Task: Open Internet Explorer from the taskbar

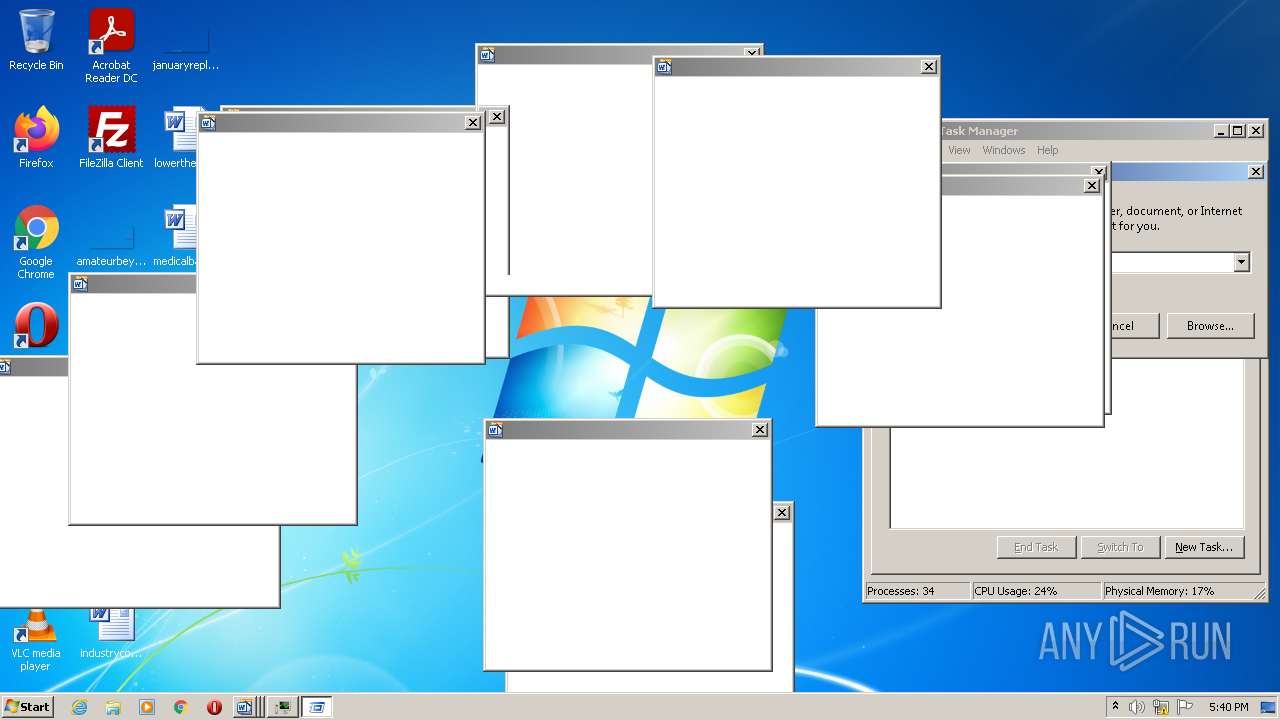Action: (80, 707)
